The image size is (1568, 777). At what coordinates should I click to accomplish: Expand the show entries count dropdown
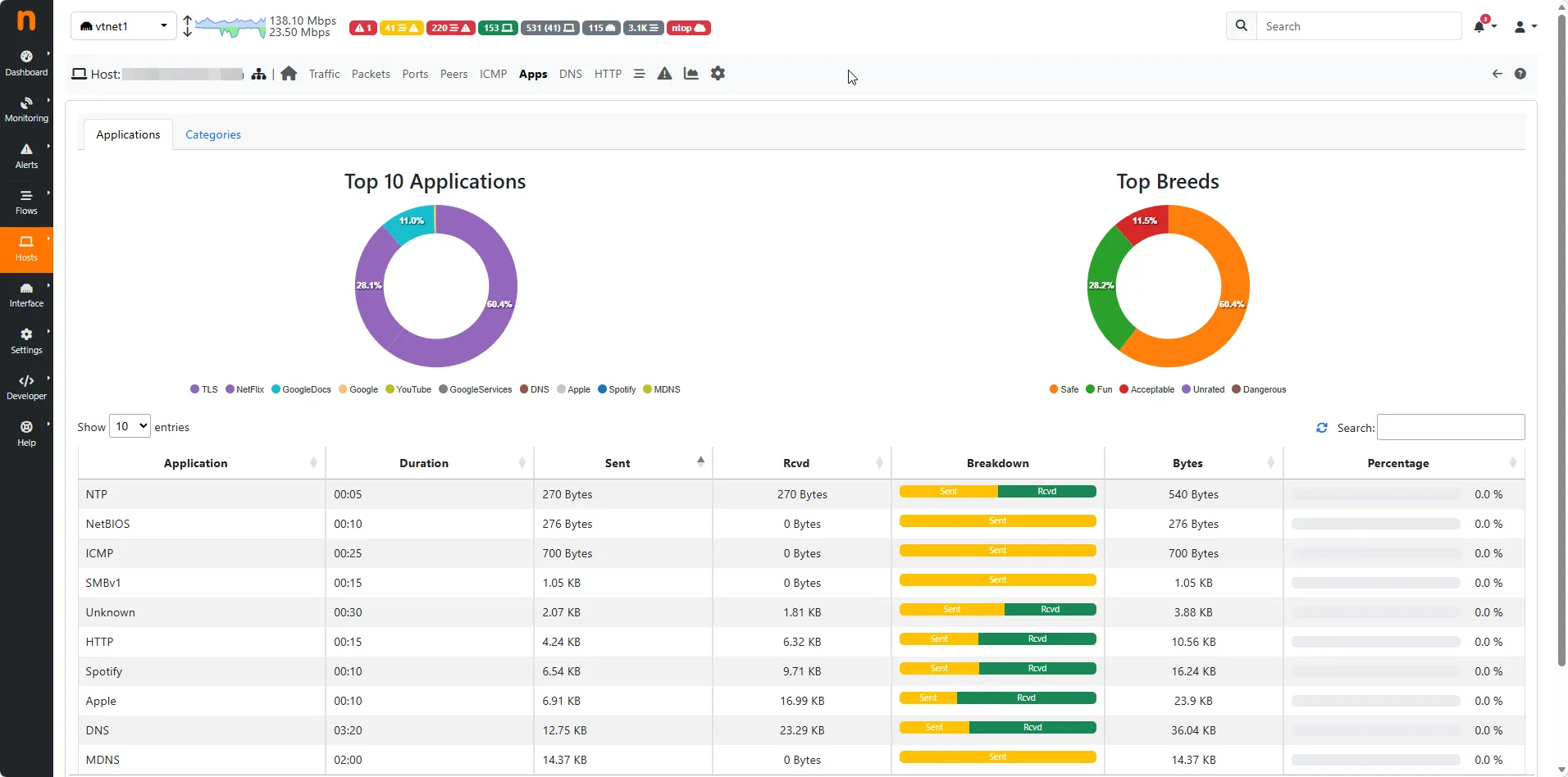130,426
